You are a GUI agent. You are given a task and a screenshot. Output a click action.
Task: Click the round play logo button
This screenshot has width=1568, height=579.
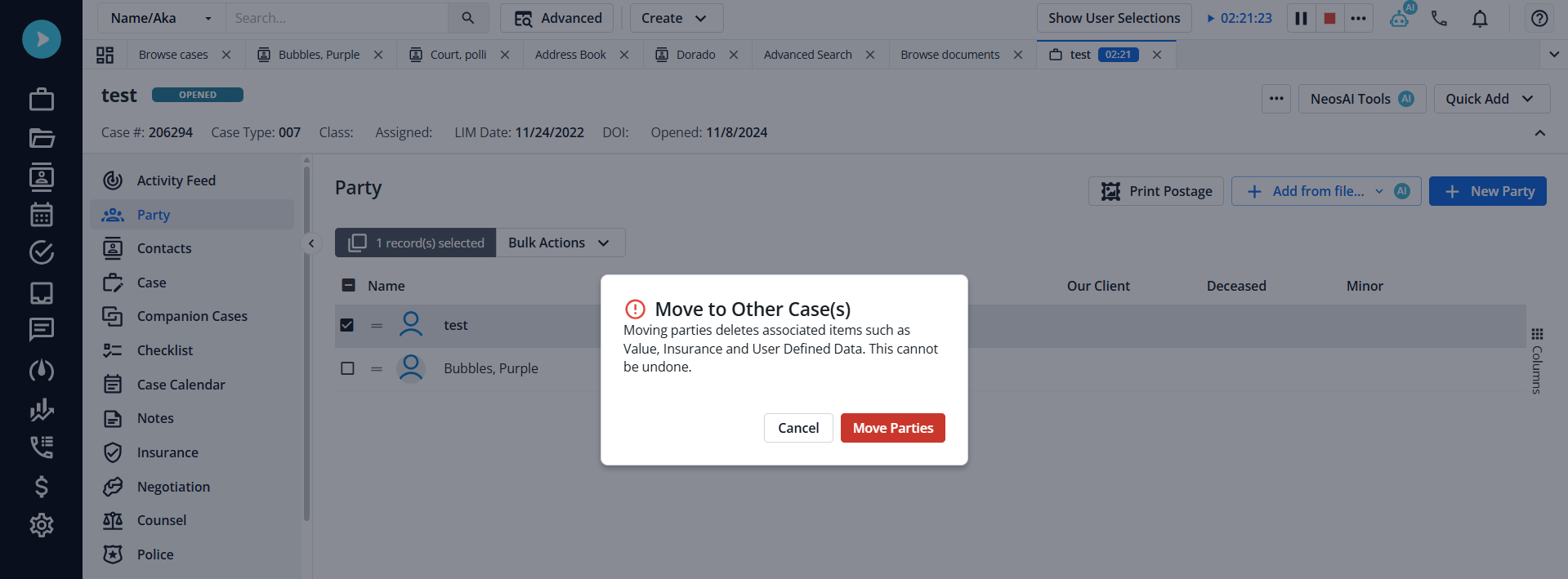pos(42,39)
